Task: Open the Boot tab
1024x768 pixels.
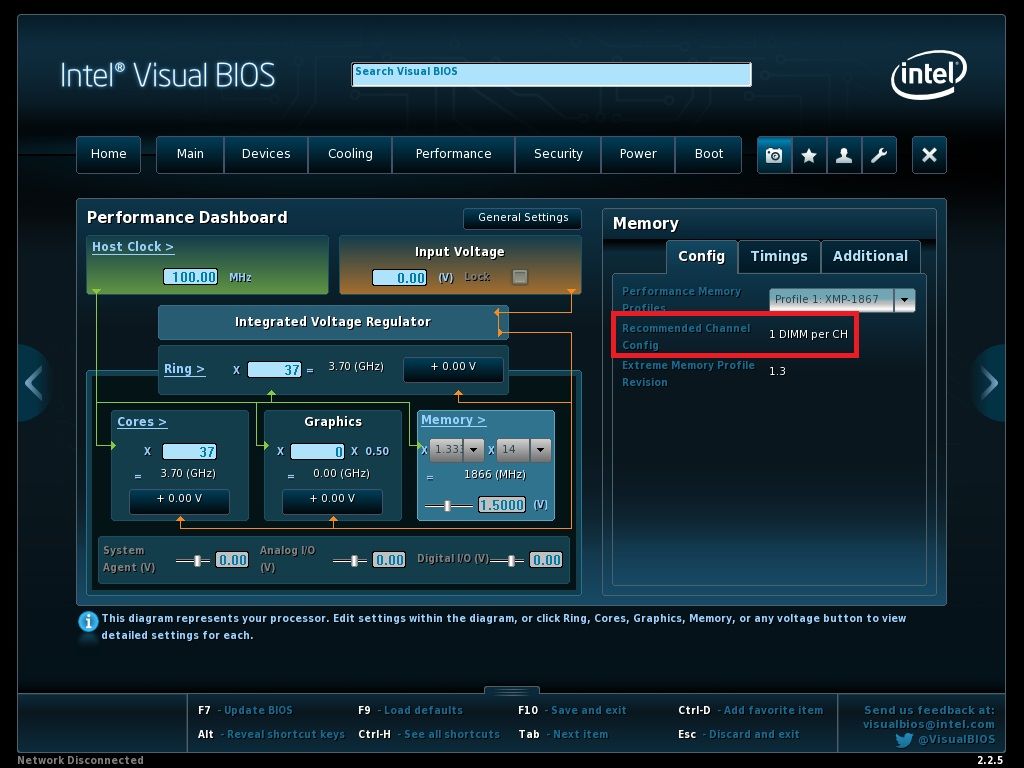Action: pos(709,154)
